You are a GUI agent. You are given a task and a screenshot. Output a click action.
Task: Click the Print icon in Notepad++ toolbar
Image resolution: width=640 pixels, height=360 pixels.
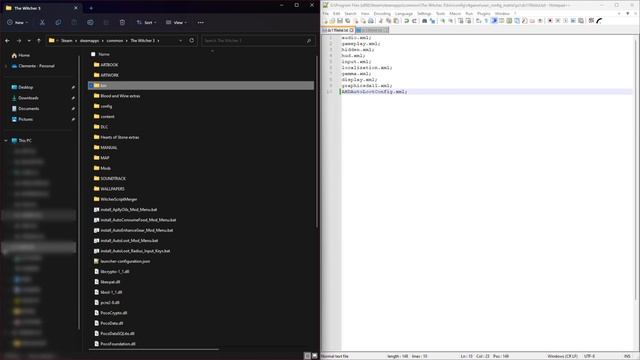pyautogui.click(x=371, y=21)
